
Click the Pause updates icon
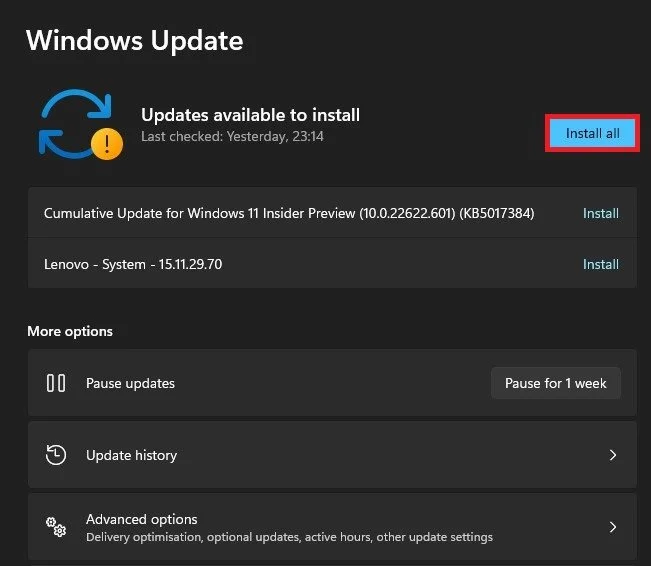tap(56, 383)
